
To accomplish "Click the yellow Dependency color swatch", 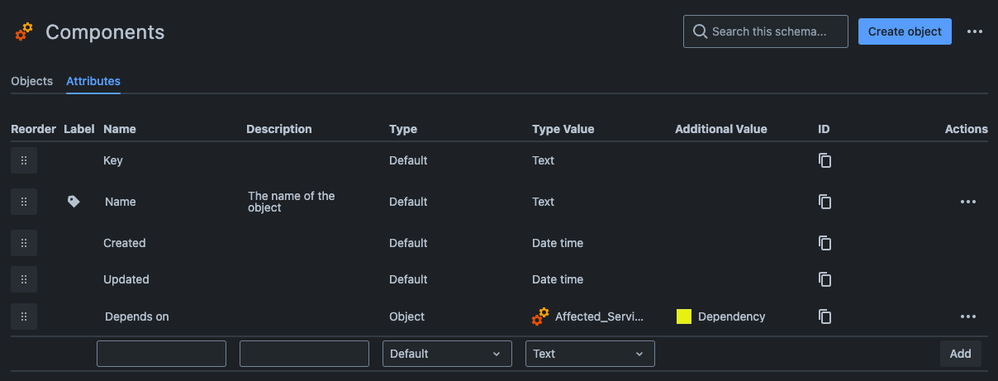I will point(684,317).
